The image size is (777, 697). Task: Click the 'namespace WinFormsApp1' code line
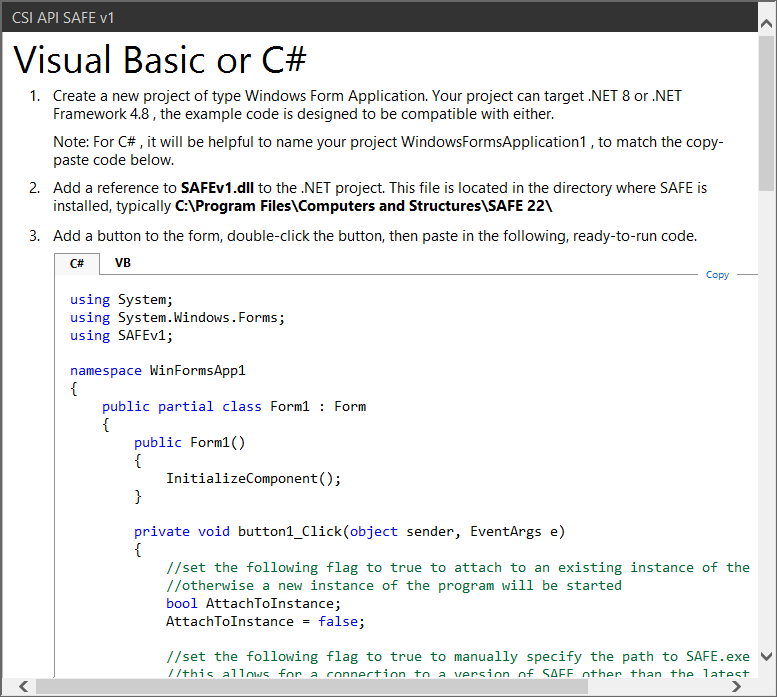click(x=157, y=370)
